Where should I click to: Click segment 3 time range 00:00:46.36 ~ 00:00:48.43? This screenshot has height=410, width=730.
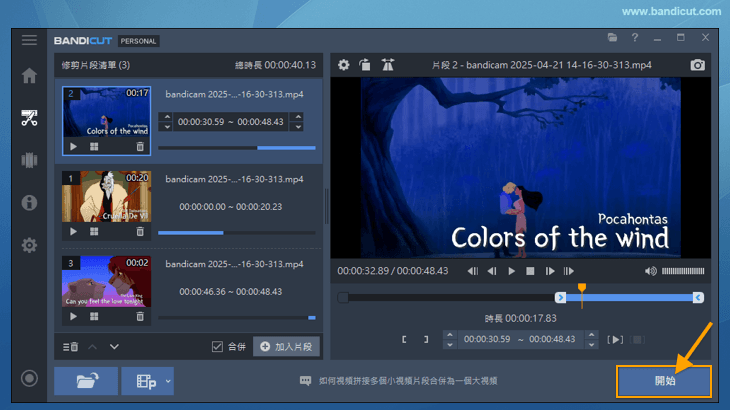230,291
